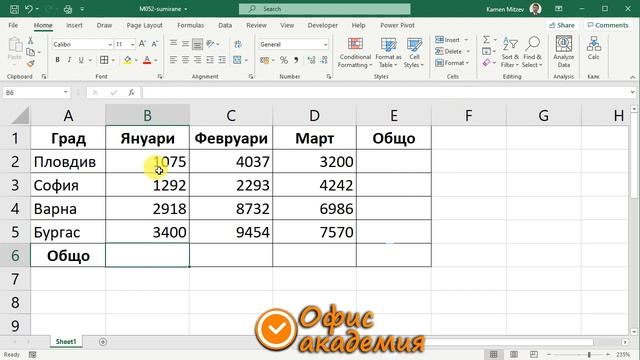Click Increase Indent icon
This screenshot has height=360, width=640.
tap(222, 60)
